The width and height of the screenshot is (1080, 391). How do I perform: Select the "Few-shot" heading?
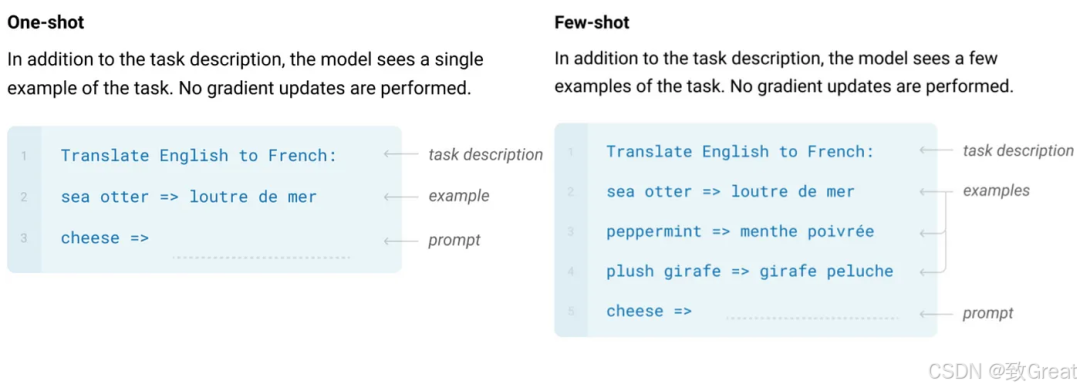[x=592, y=23]
